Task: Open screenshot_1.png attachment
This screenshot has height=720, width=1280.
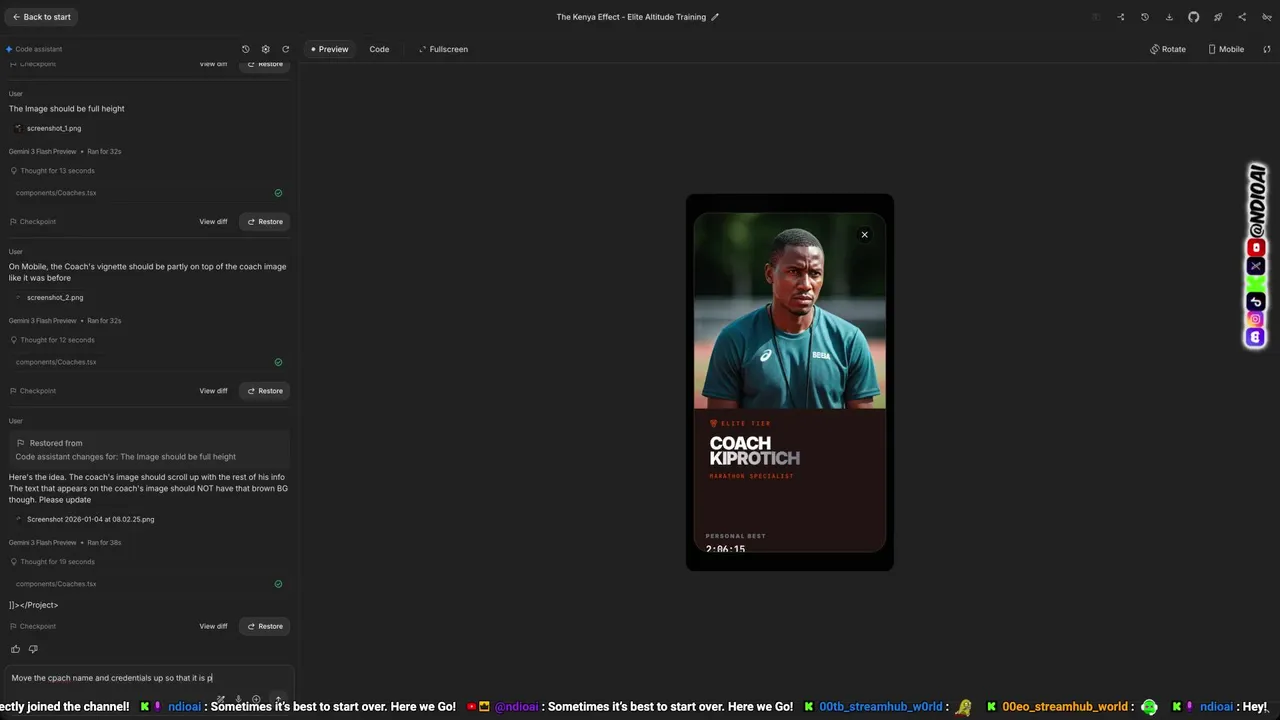Action: click(48, 128)
